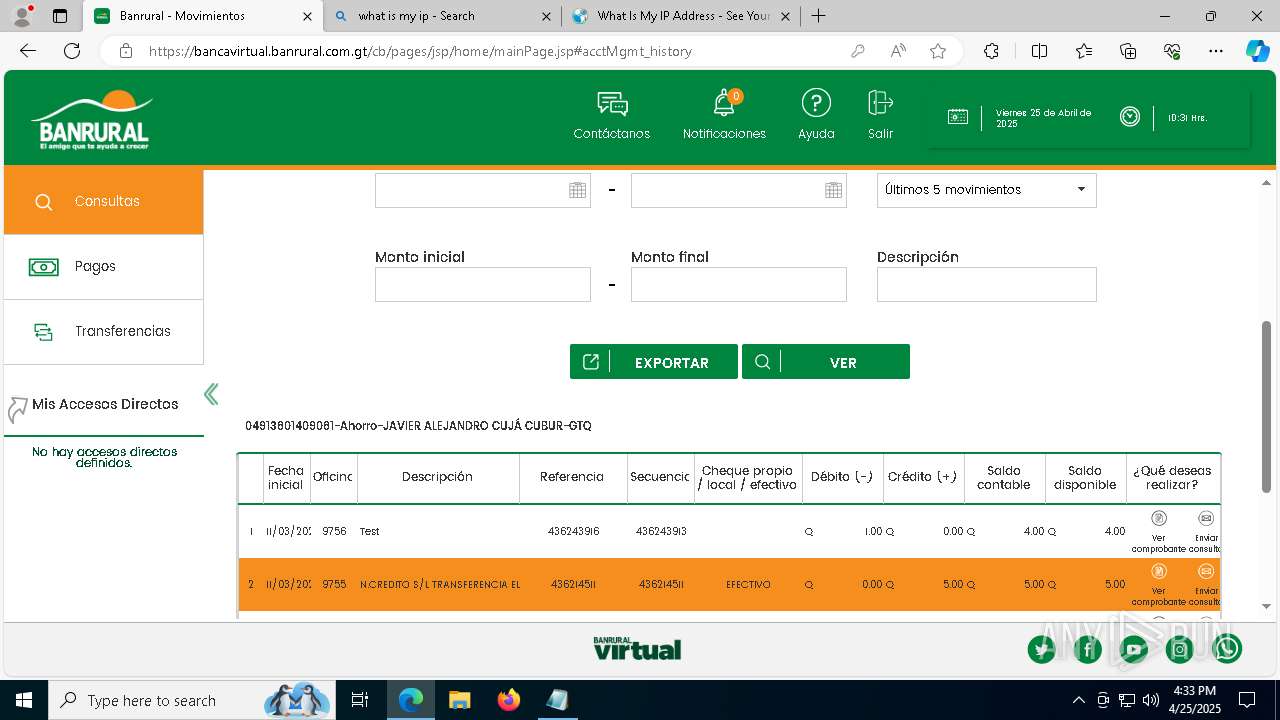The image size is (1280, 720).
Task: Click the Saldo disponible column header
Action: click(1085, 478)
